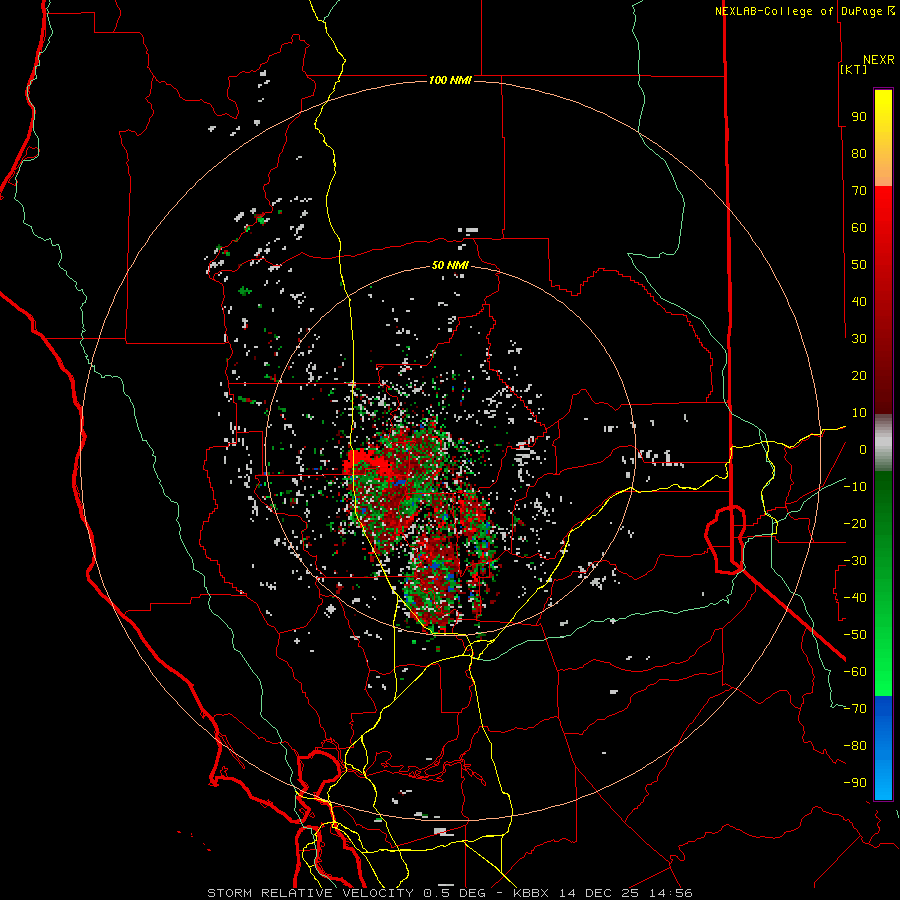Click the 30 tick label on scale
The image size is (900, 900).
(859, 339)
